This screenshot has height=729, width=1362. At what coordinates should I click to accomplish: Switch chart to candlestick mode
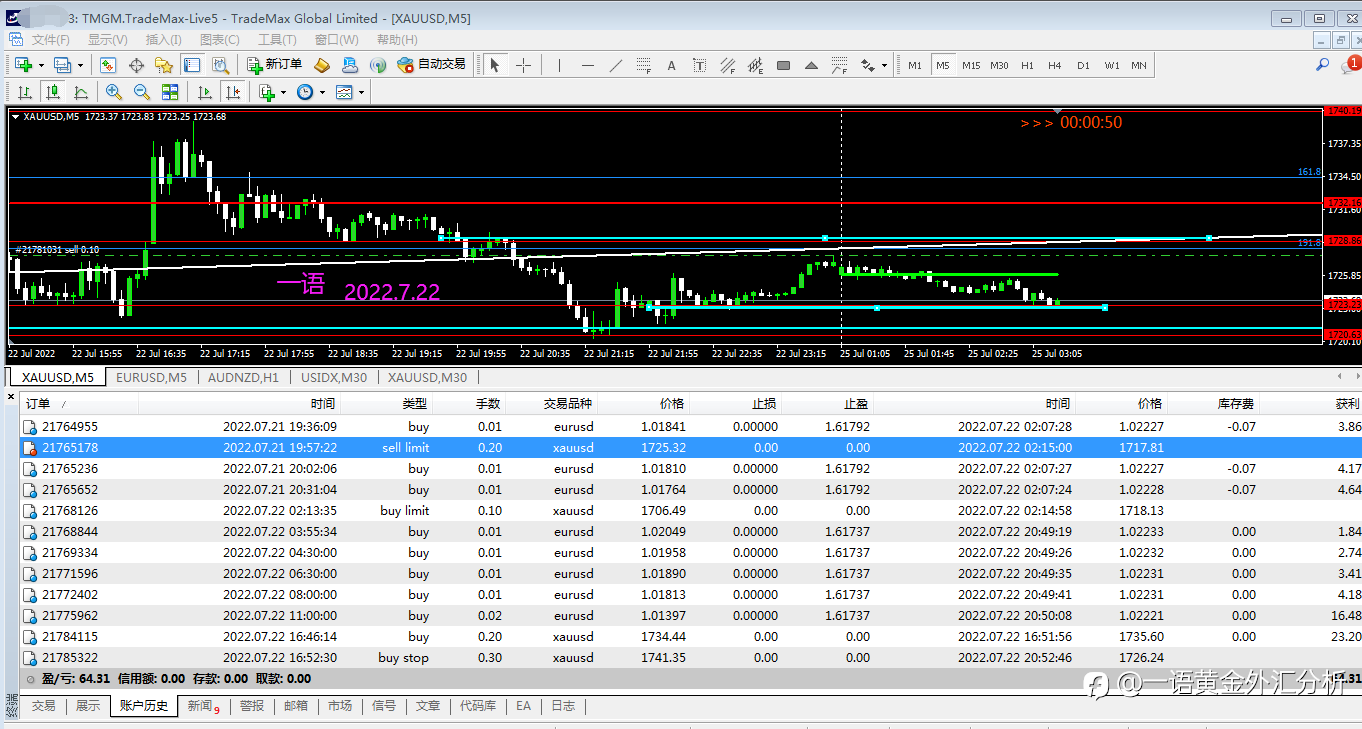(x=53, y=92)
